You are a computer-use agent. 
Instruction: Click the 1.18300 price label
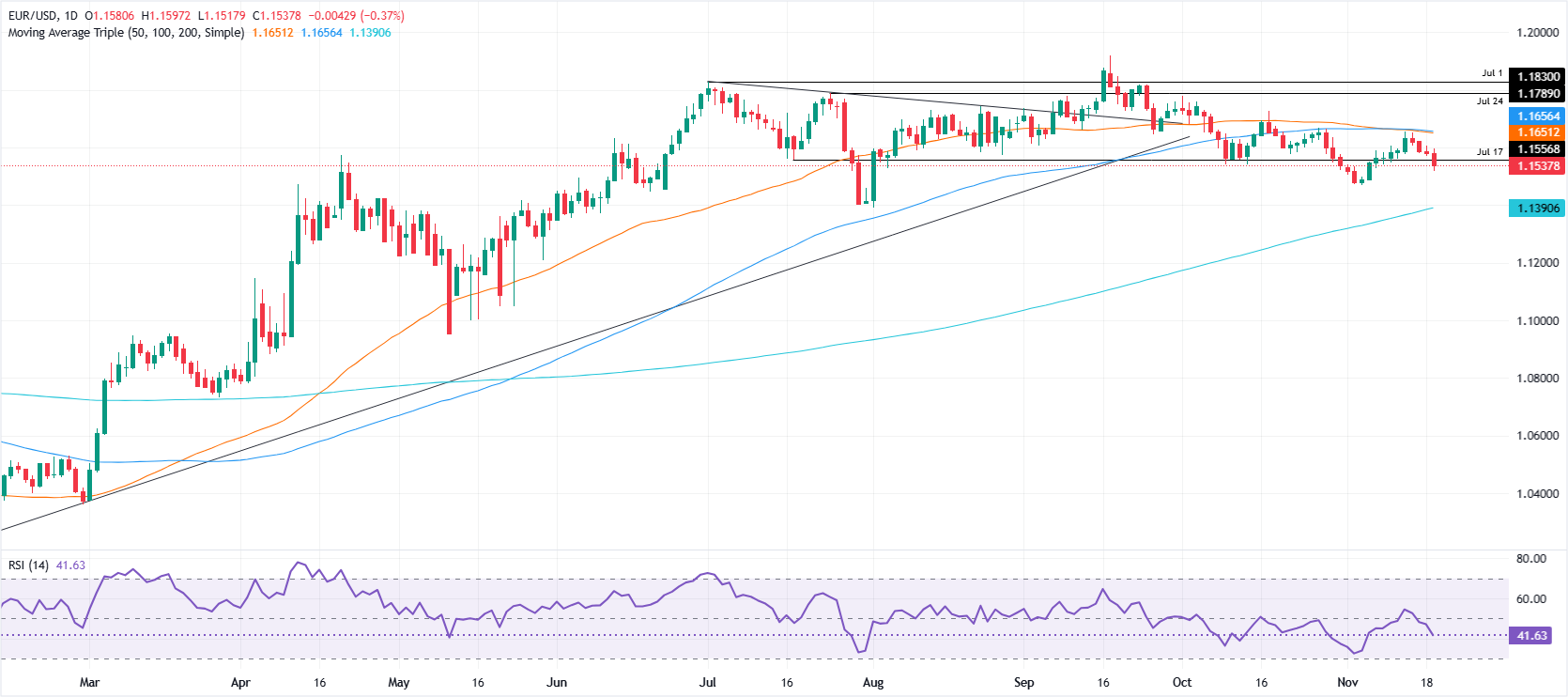1538,77
